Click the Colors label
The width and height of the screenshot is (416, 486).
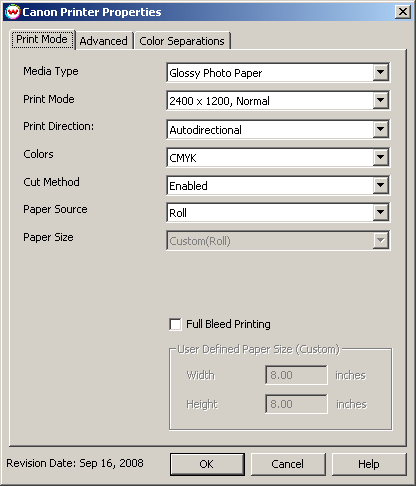[38, 154]
